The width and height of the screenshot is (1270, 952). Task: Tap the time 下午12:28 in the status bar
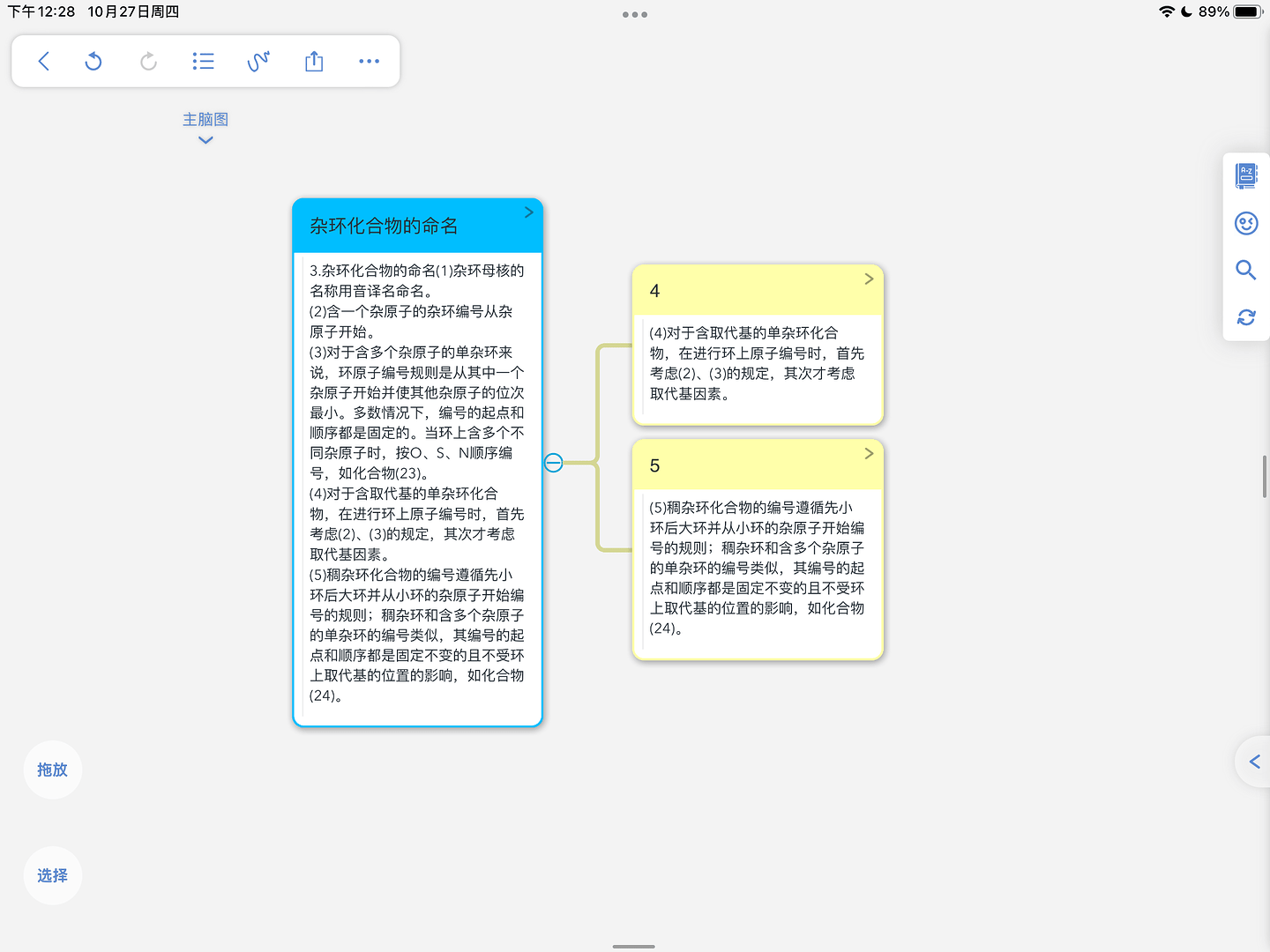41,11
